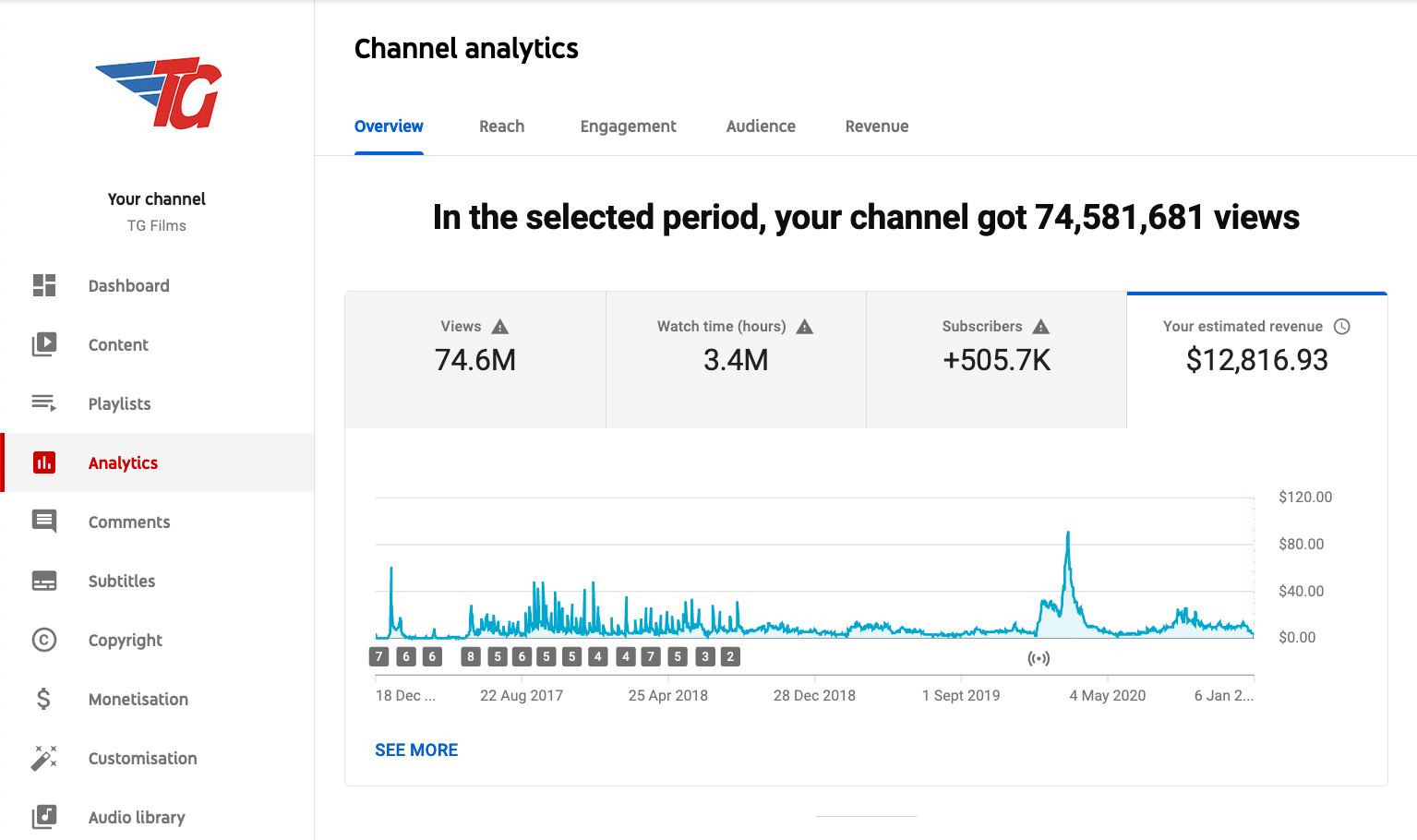Open the Copyright icon
Viewport: 1417px width, 840px height.
pyautogui.click(x=44, y=640)
